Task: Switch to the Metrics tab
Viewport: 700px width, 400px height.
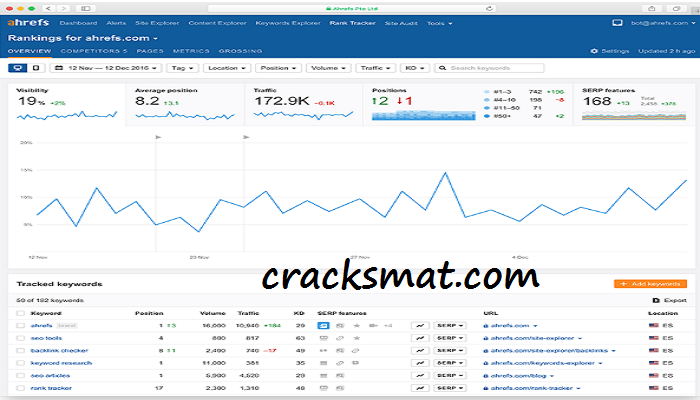Action: click(x=191, y=51)
